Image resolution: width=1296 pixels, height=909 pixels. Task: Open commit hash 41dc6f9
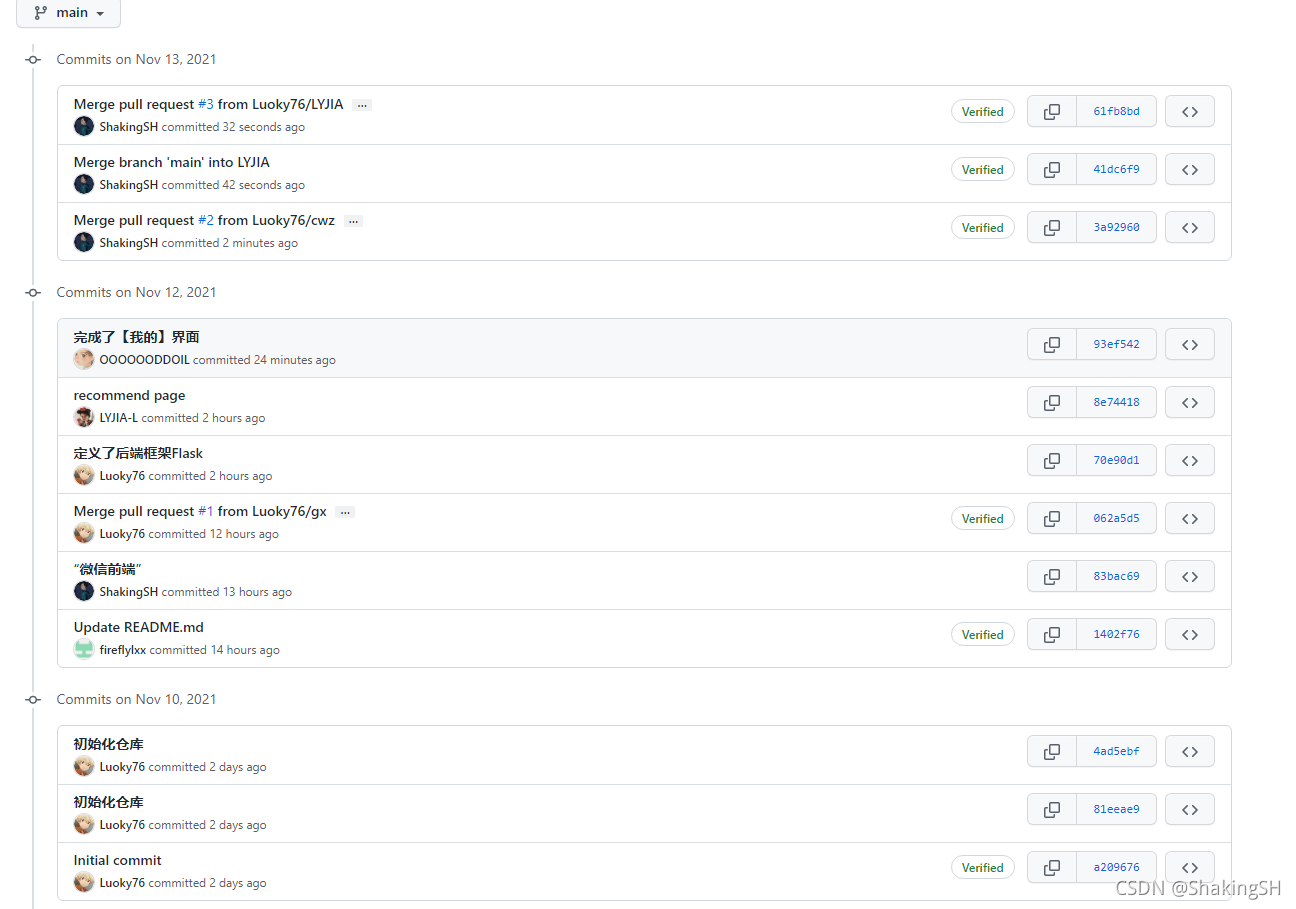click(1116, 170)
